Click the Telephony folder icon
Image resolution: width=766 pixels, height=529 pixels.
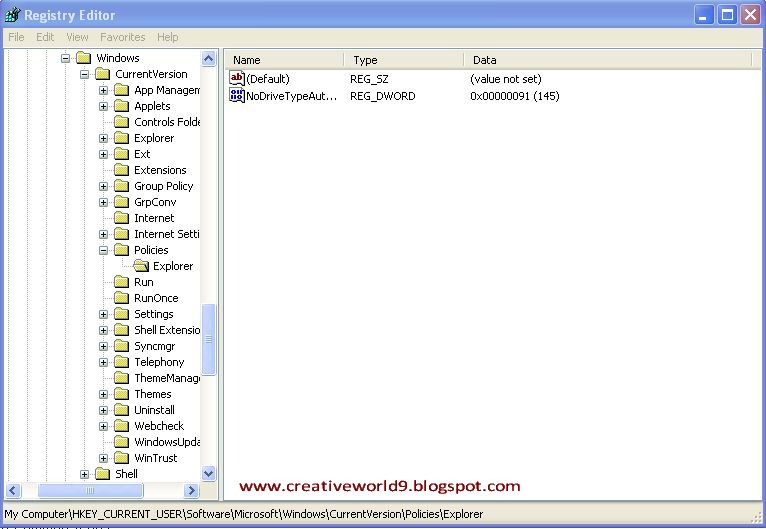[x=122, y=362]
